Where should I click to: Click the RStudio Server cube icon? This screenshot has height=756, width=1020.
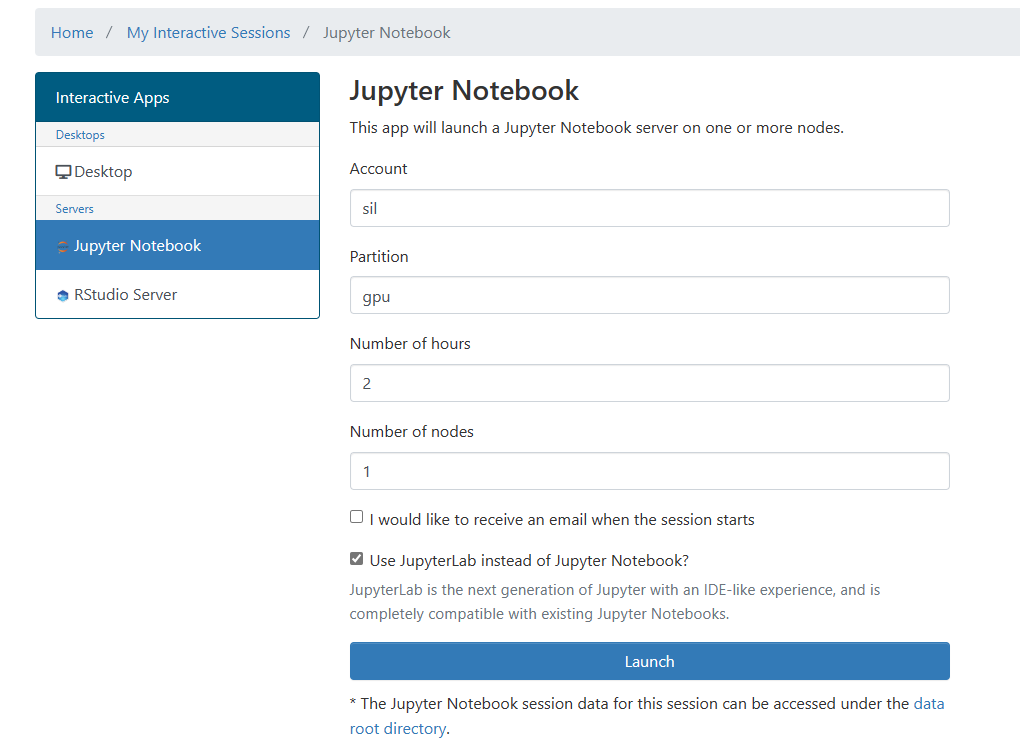pyautogui.click(x=62, y=295)
